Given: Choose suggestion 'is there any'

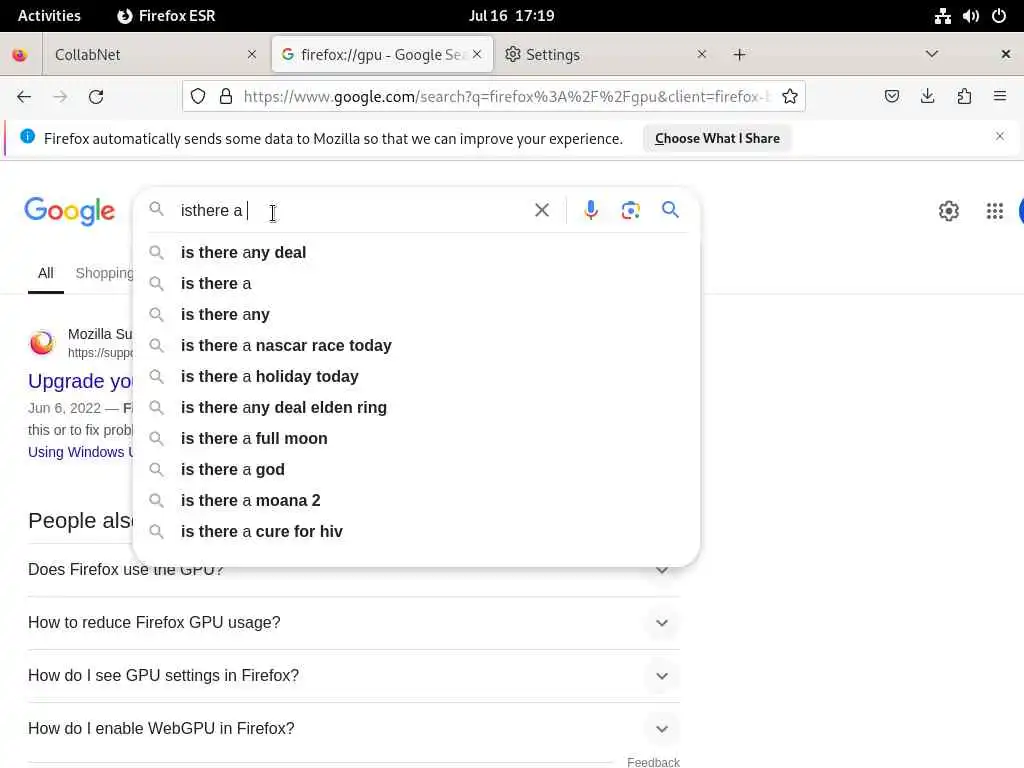Looking at the screenshot, I should pos(416,314).
